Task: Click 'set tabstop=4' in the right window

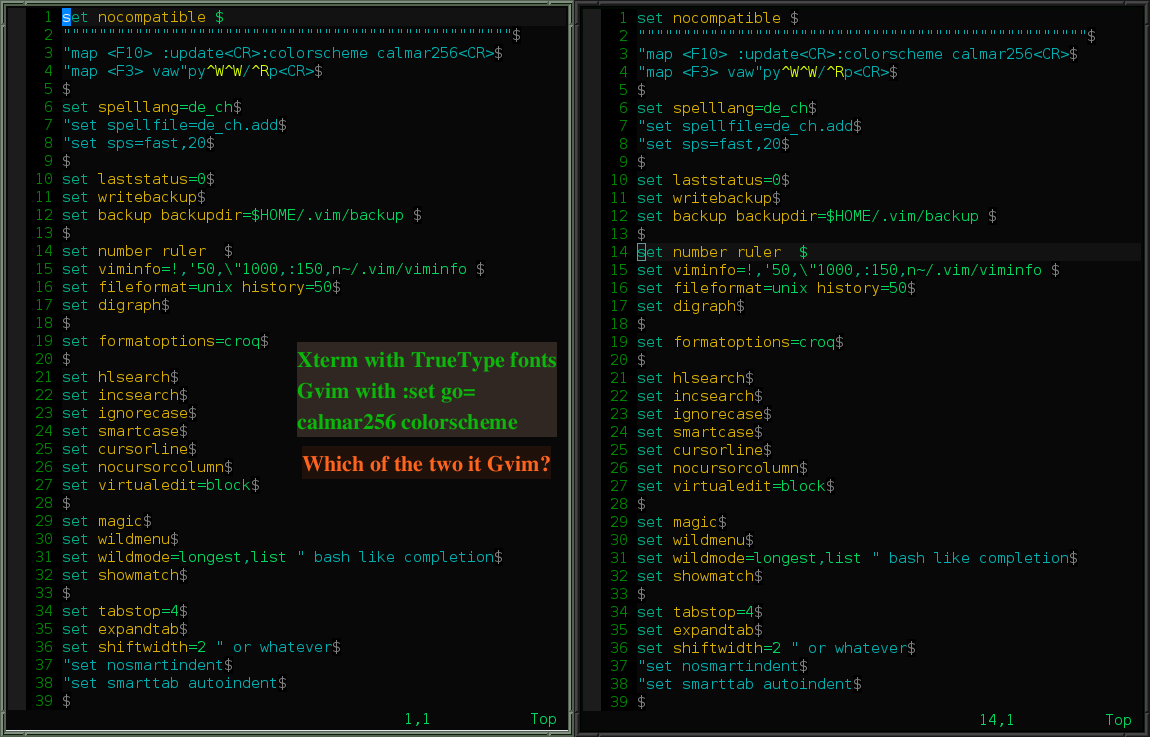Action: coord(696,612)
